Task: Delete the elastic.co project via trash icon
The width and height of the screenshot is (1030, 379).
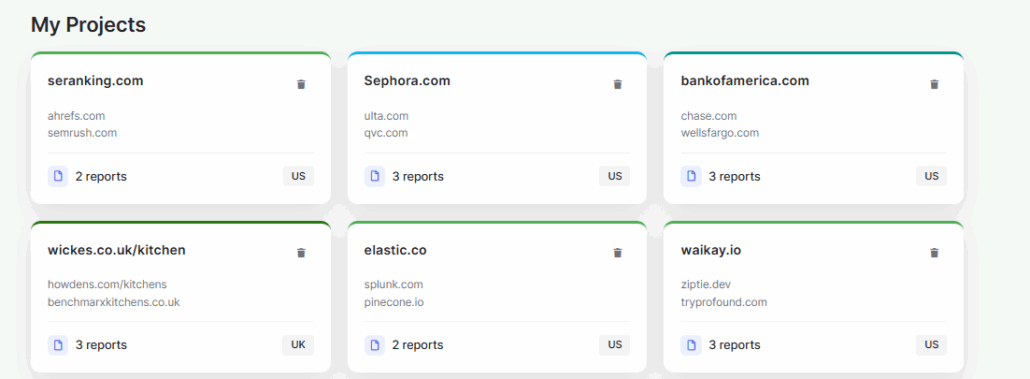Action: tap(617, 253)
